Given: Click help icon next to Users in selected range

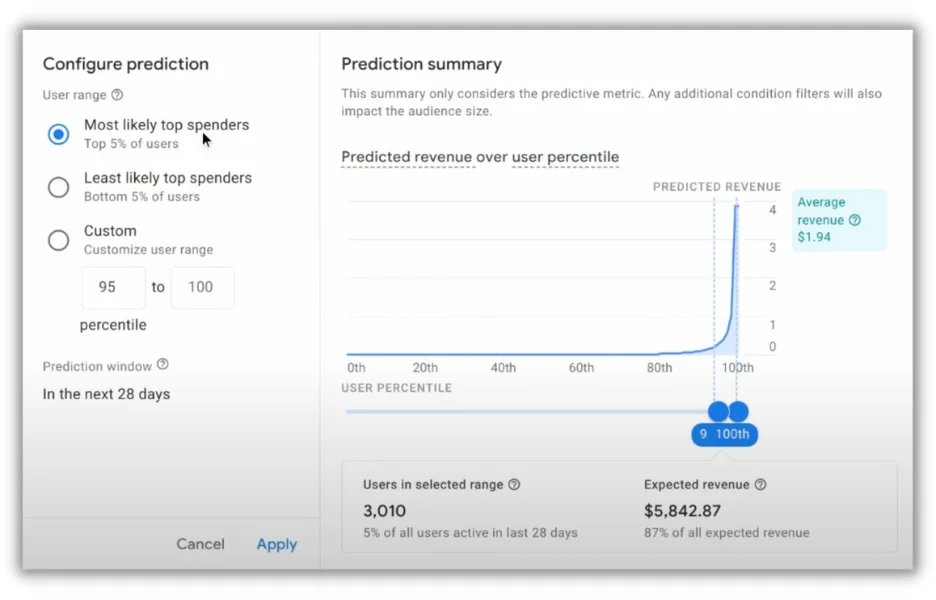Looking at the screenshot, I should [x=514, y=485].
